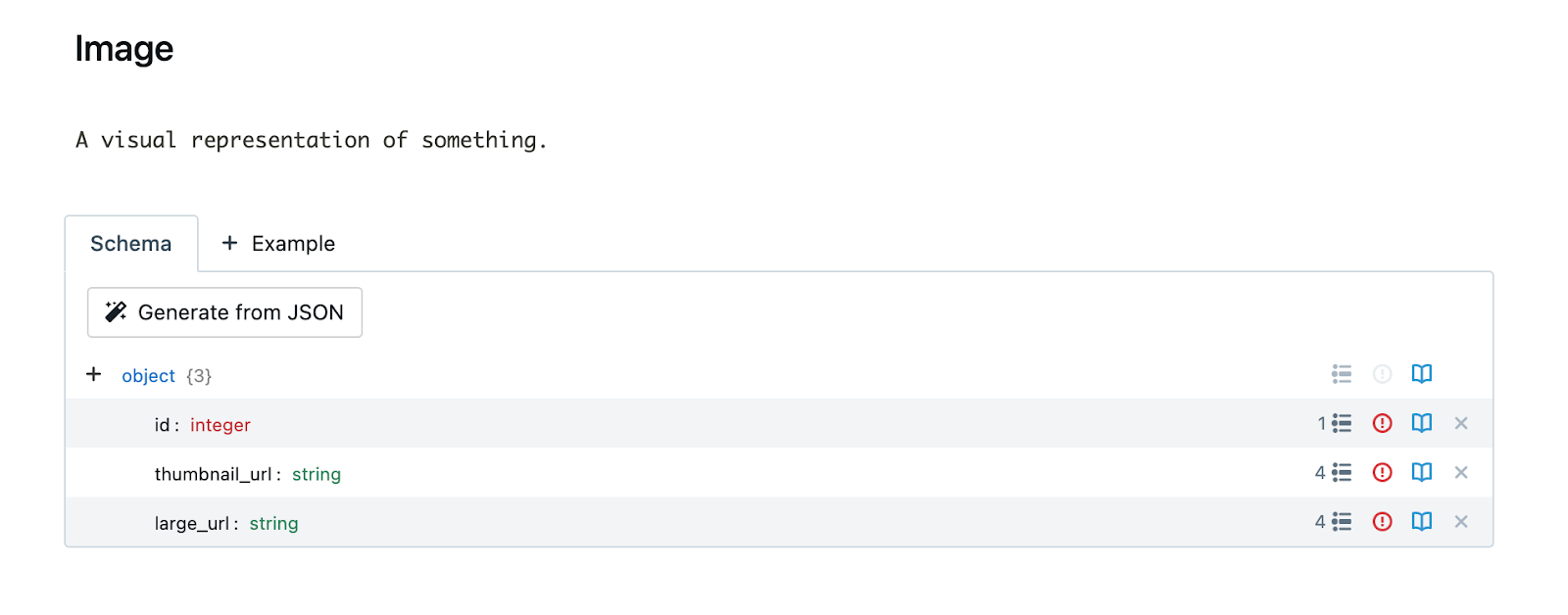Screen dimensions: 1568x615
Task: Delete the thumbnail_url property
Action: 1461,472
